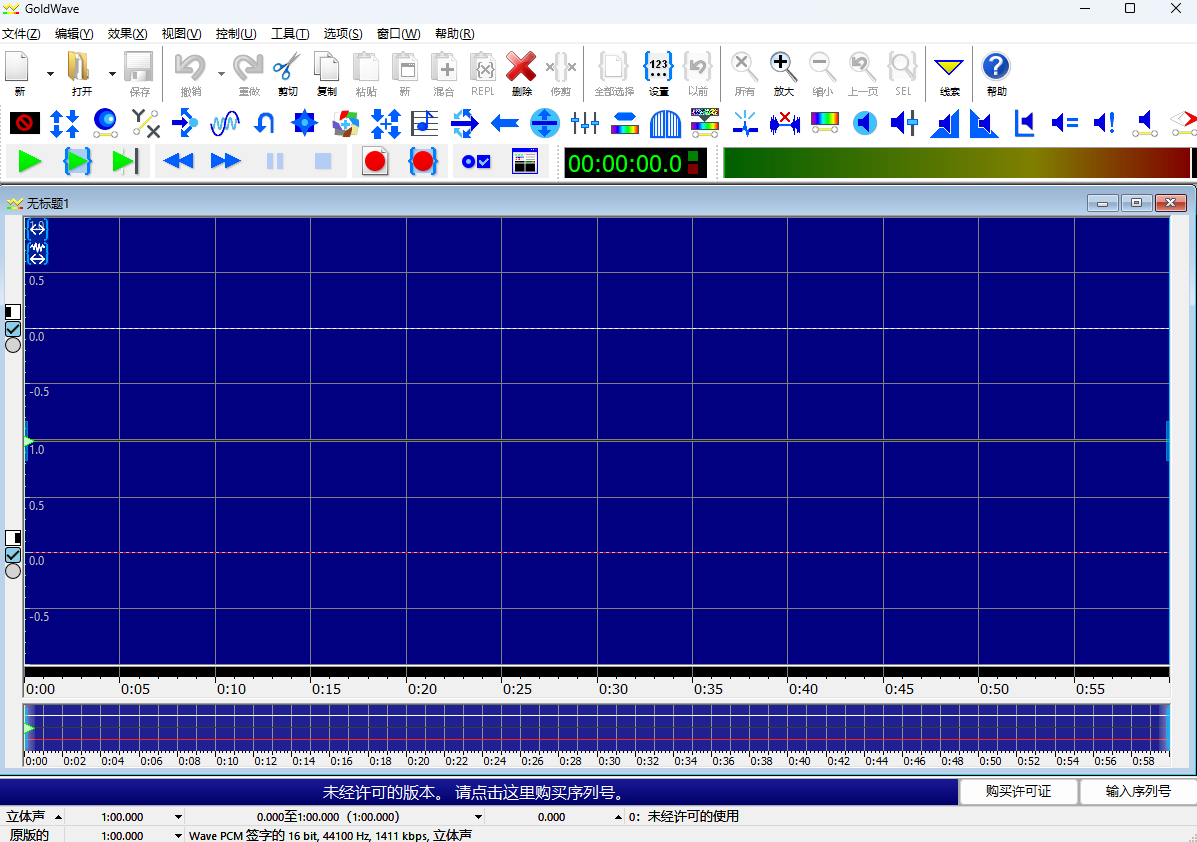
Task: Toggle the lower channel checkbox
Action: click(x=14, y=553)
